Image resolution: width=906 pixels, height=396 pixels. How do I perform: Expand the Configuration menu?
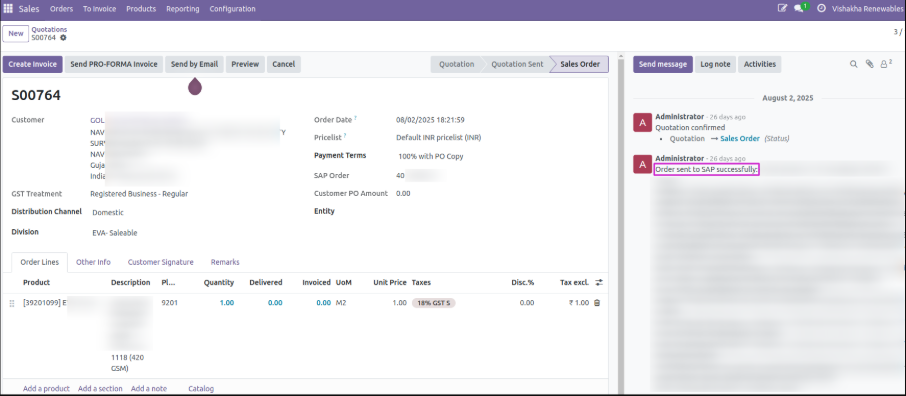232,9
